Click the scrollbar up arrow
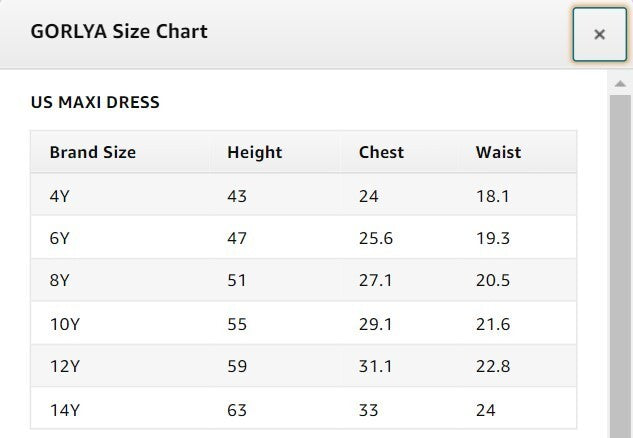Screen dimensions: 633x438 620,84
